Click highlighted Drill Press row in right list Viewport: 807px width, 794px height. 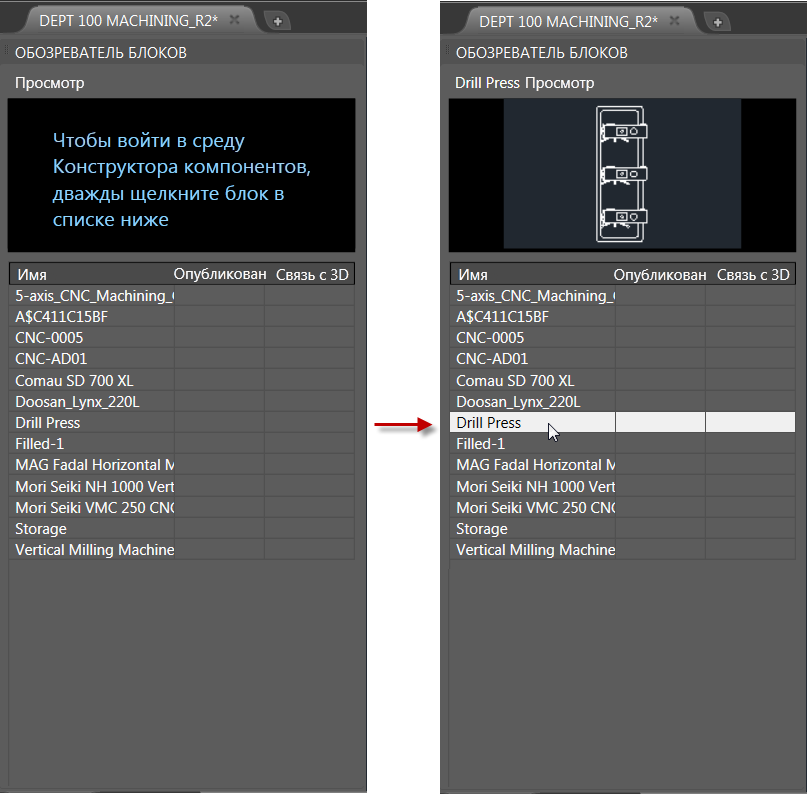[623, 423]
